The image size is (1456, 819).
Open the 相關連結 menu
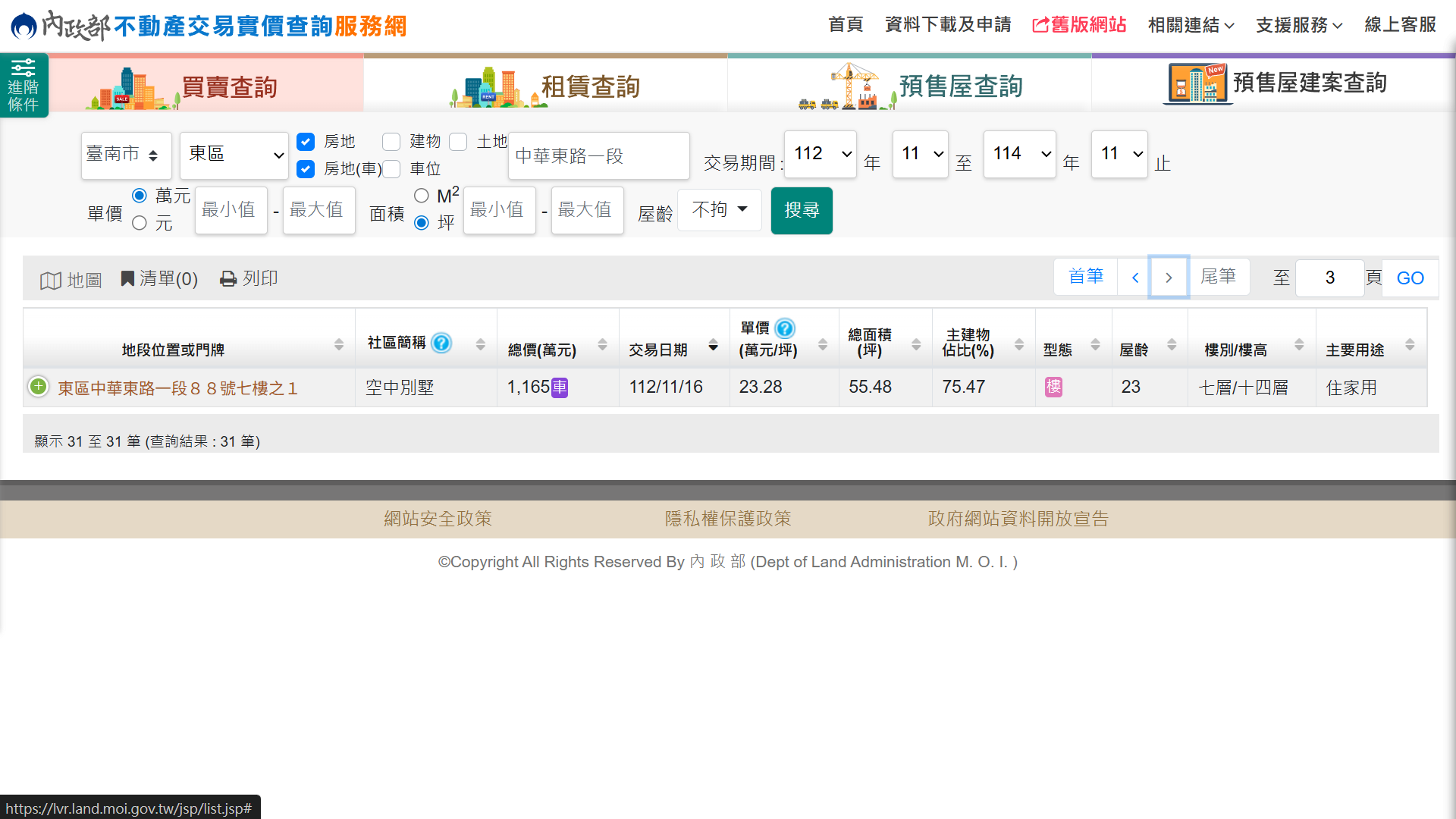click(x=1191, y=25)
